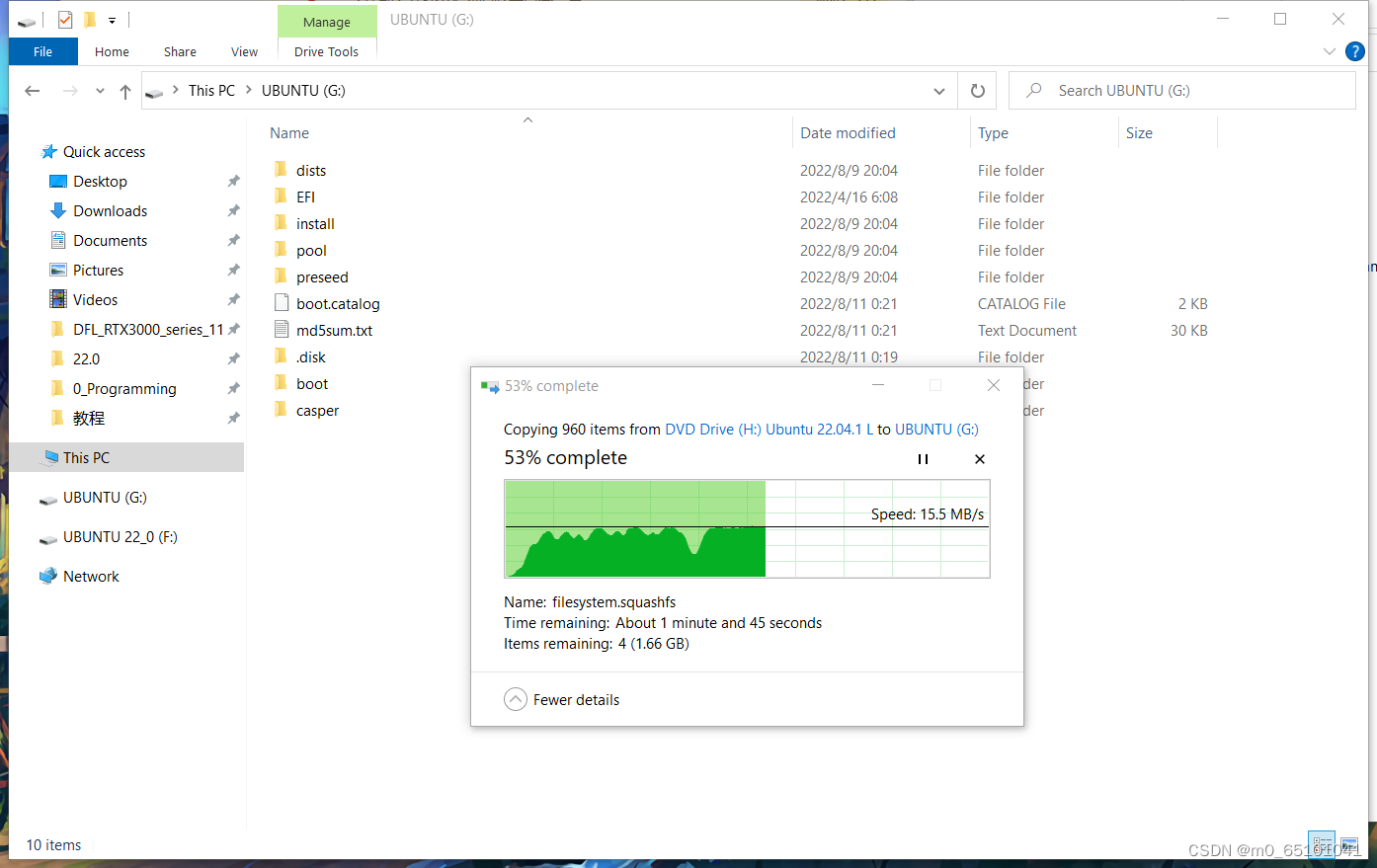Open Documents in the navigation pane
This screenshot has height=868, width=1377.
pos(110,241)
